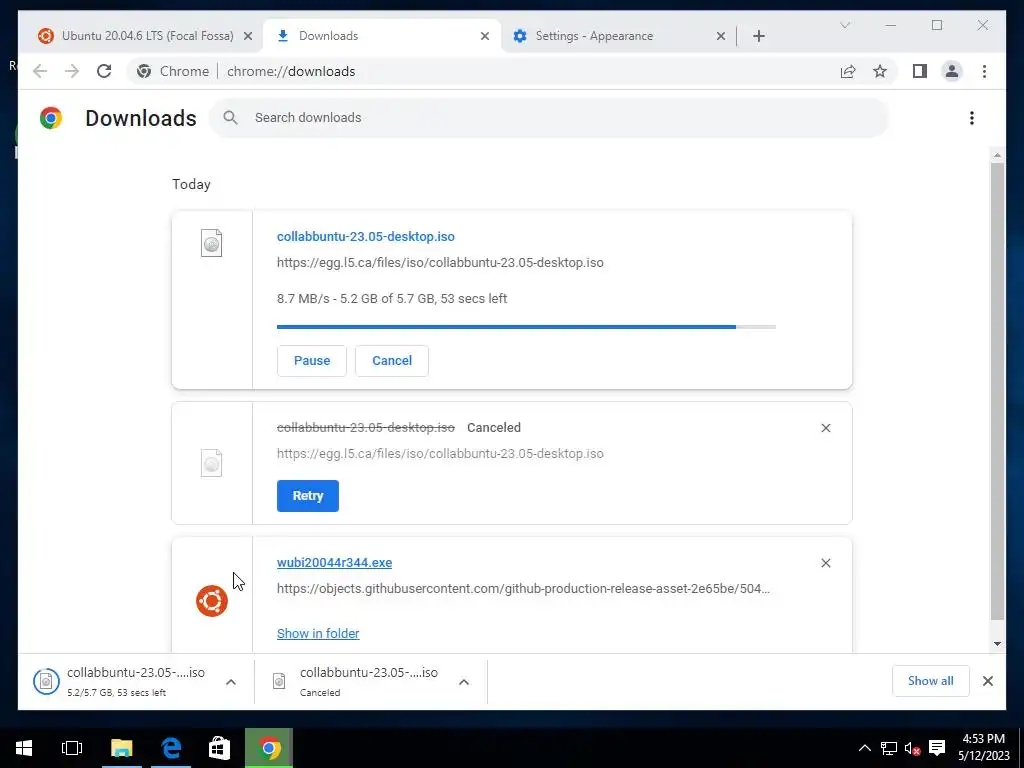The height and width of the screenshot is (768, 1024).
Task: Open the Windows Start menu
Action: pyautogui.click(x=24, y=748)
